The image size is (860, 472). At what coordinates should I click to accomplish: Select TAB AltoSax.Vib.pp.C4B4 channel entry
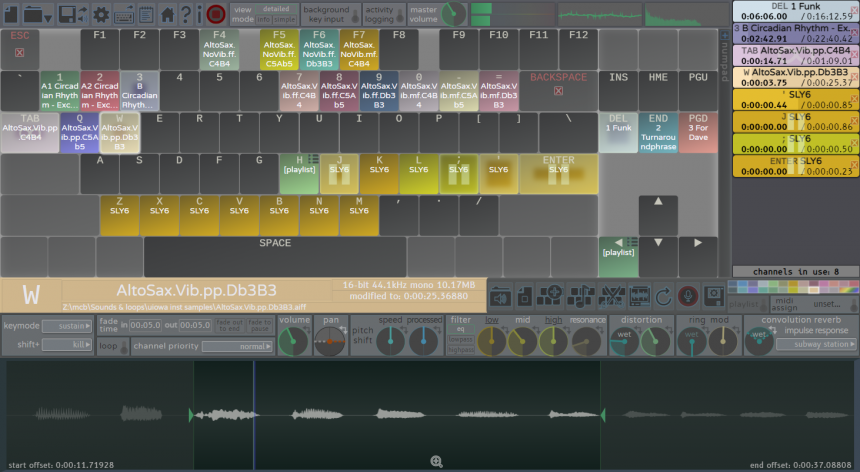[795, 55]
